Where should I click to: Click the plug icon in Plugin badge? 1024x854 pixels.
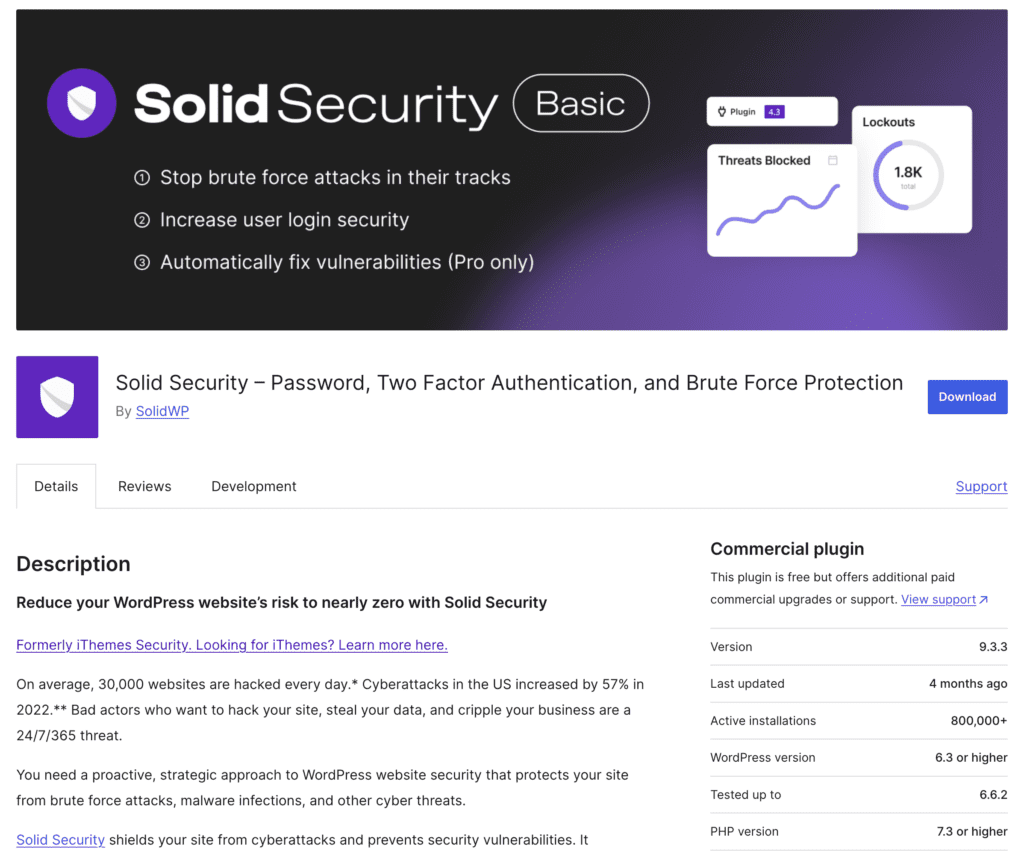click(722, 112)
